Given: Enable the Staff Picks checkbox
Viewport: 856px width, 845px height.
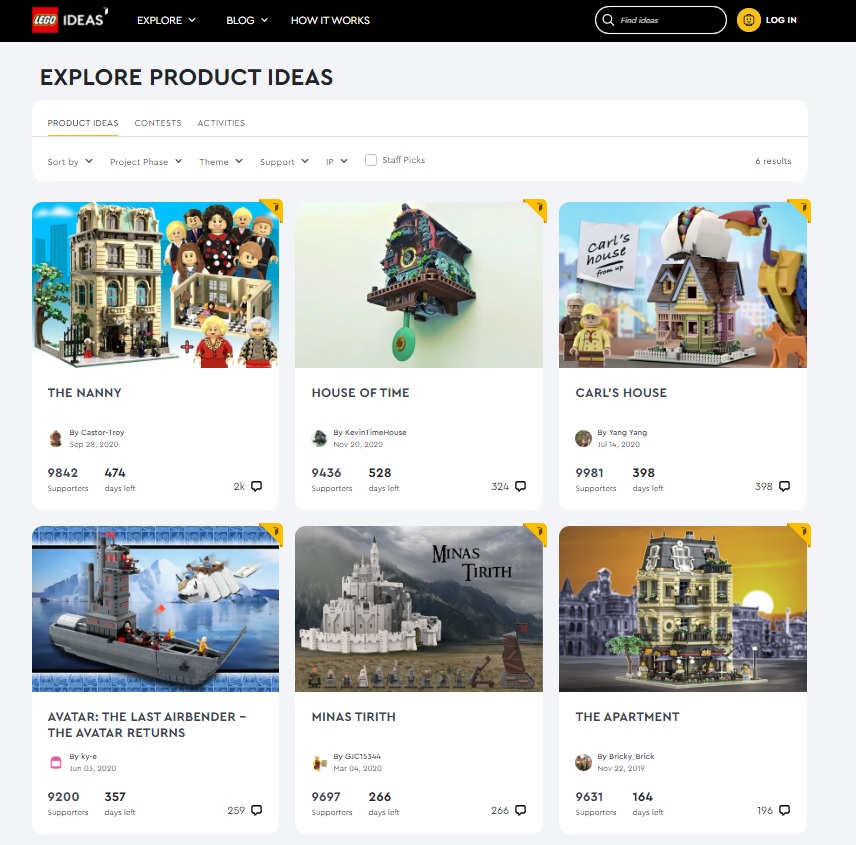Looking at the screenshot, I should tap(371, 160).
